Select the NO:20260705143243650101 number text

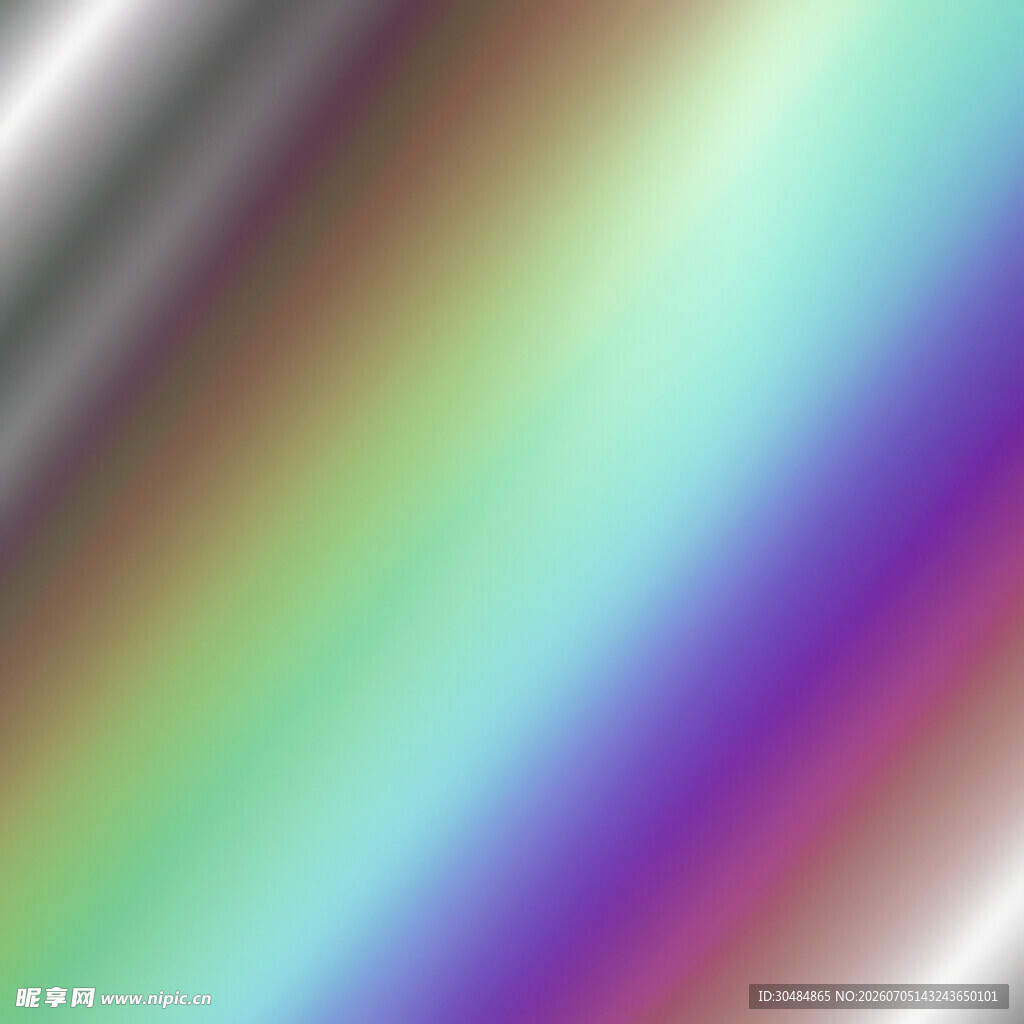click(x=916, y=997)
